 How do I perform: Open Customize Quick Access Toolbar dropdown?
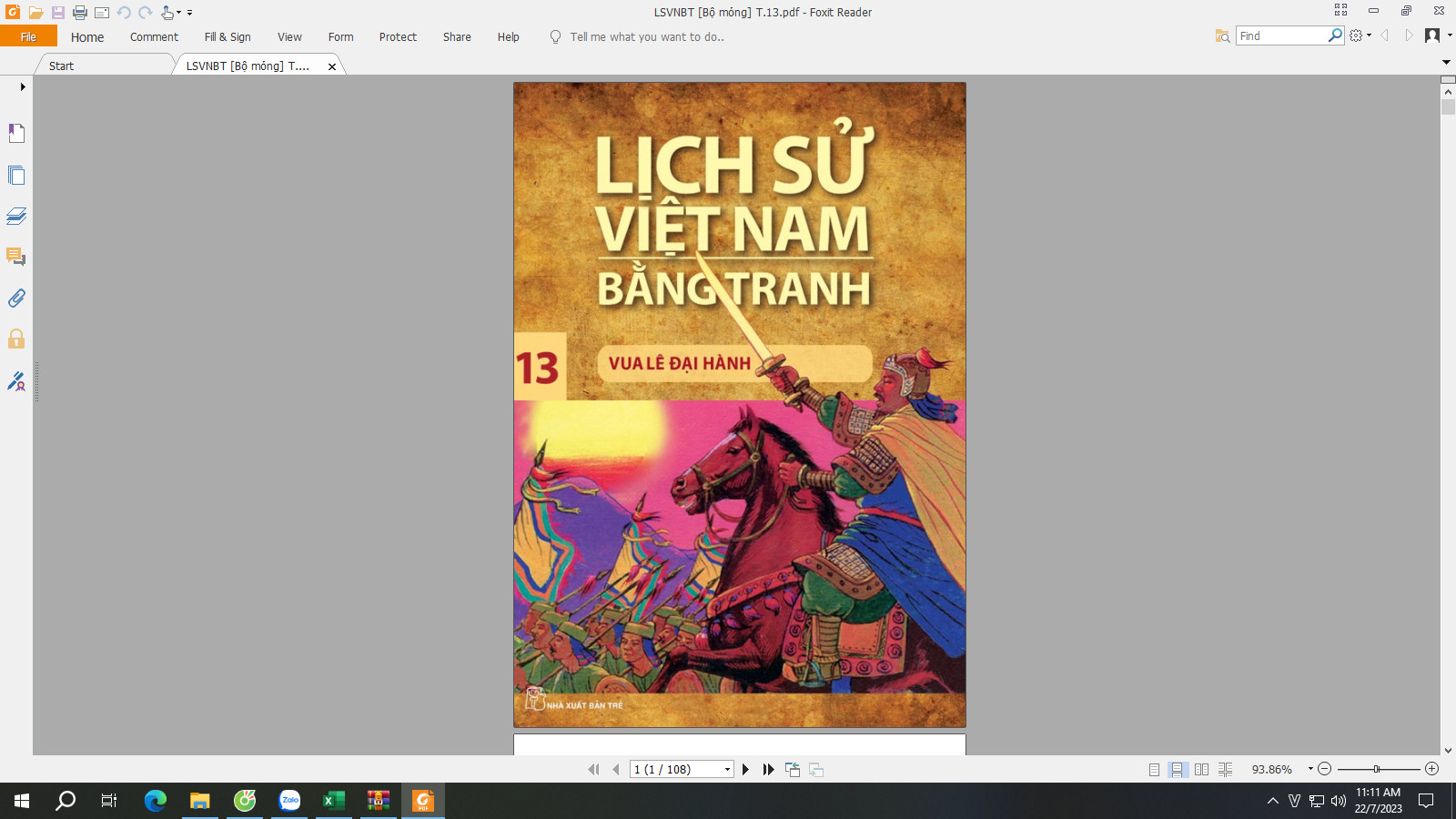click(189, 13)
